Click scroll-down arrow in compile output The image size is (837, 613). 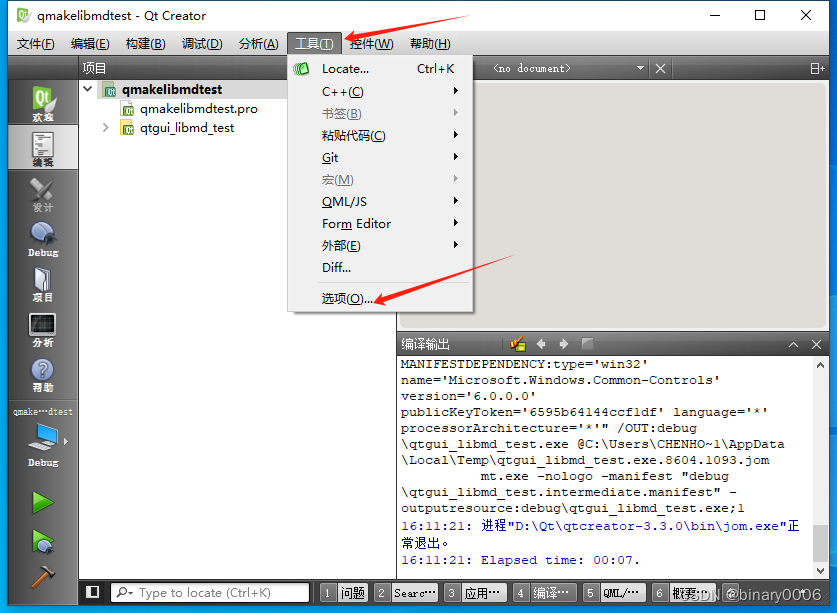point(820,570)
